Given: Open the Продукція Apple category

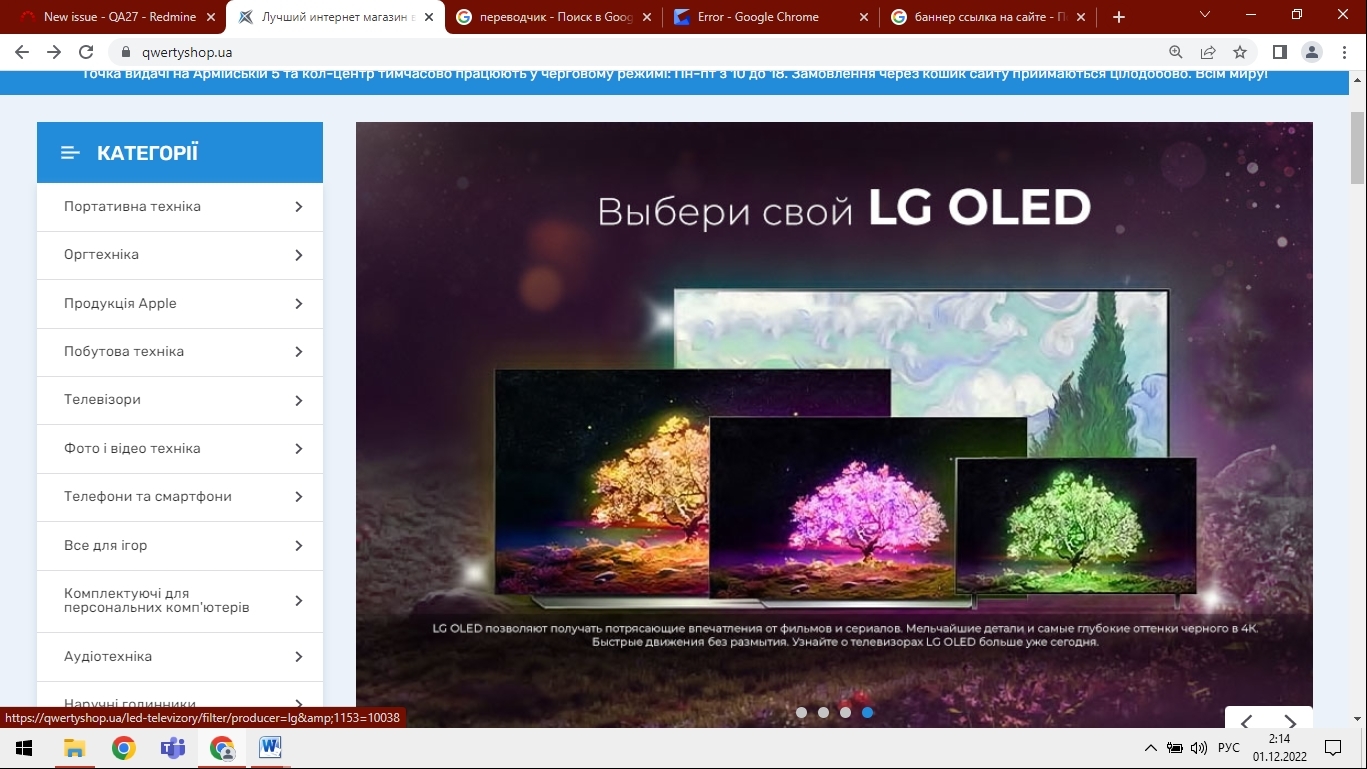Looking at the screenshot, I should tap(120, 303).
